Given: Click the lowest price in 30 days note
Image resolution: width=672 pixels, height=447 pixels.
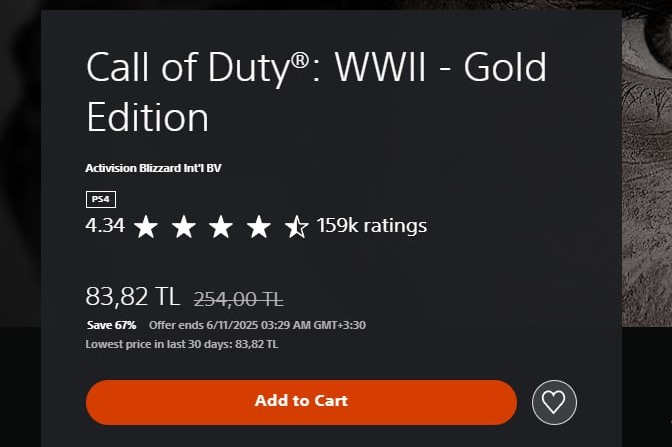Looking at the screenshot, I should (182, 344).
